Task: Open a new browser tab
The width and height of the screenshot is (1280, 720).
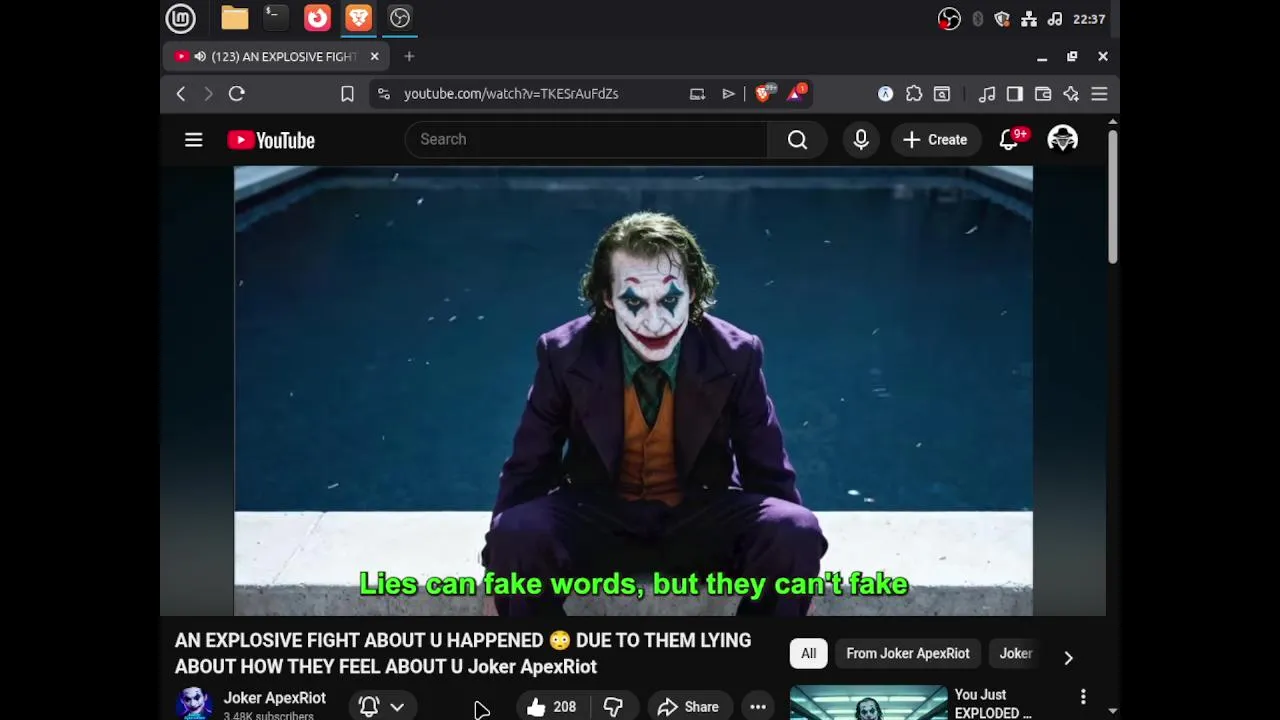Action: (x=409, y=57)
